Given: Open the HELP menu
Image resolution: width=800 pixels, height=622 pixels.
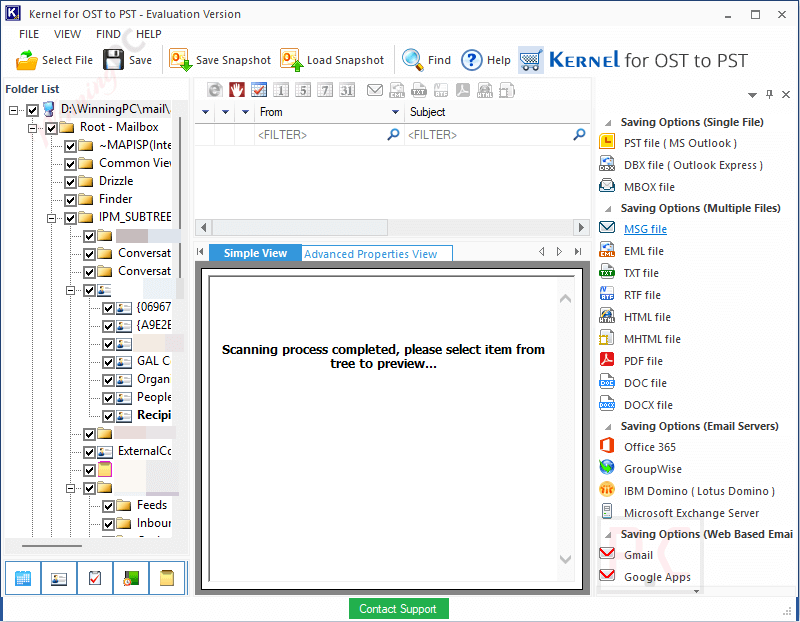Looking at the screenshot, I should [x=148, y=34].
